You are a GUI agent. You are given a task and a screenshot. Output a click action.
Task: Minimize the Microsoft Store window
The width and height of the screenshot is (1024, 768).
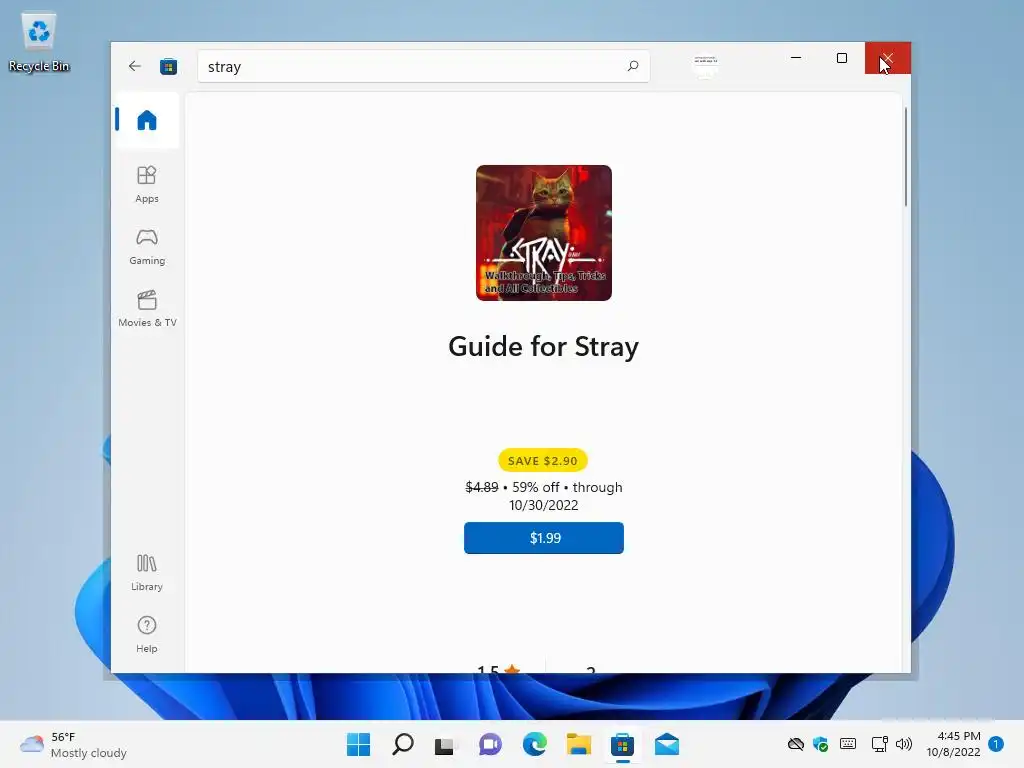click(x=795, y=58)
